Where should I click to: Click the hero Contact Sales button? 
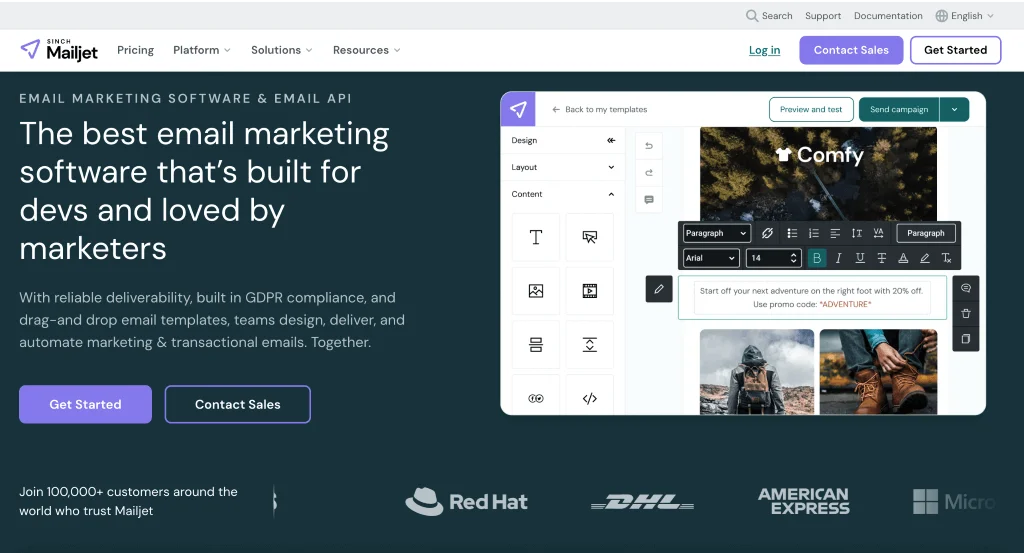(238, 404)
